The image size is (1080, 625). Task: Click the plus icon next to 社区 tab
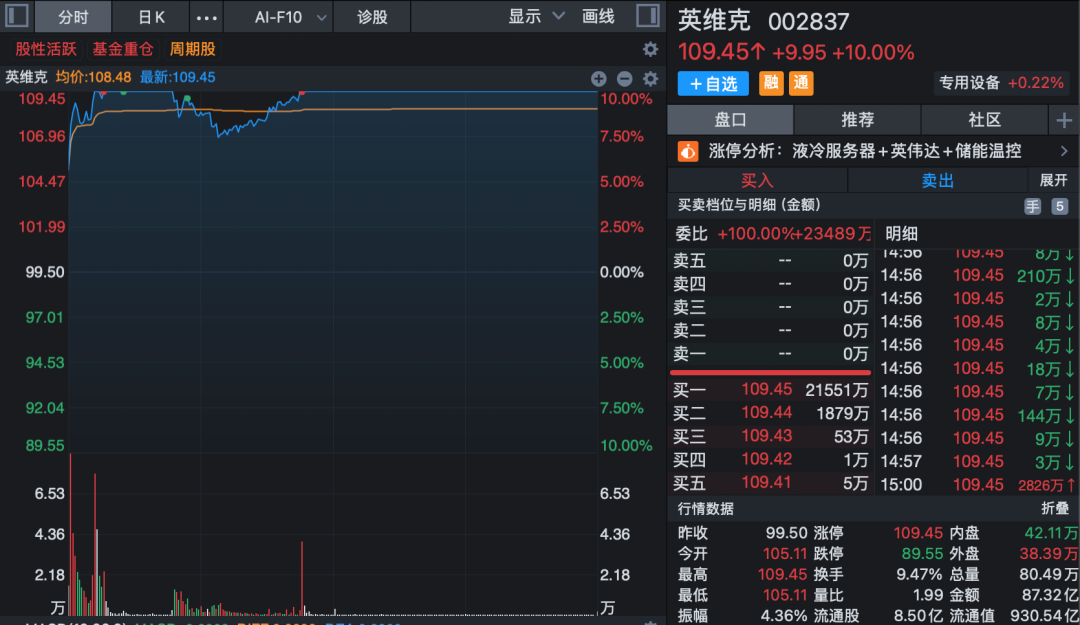1063,118
